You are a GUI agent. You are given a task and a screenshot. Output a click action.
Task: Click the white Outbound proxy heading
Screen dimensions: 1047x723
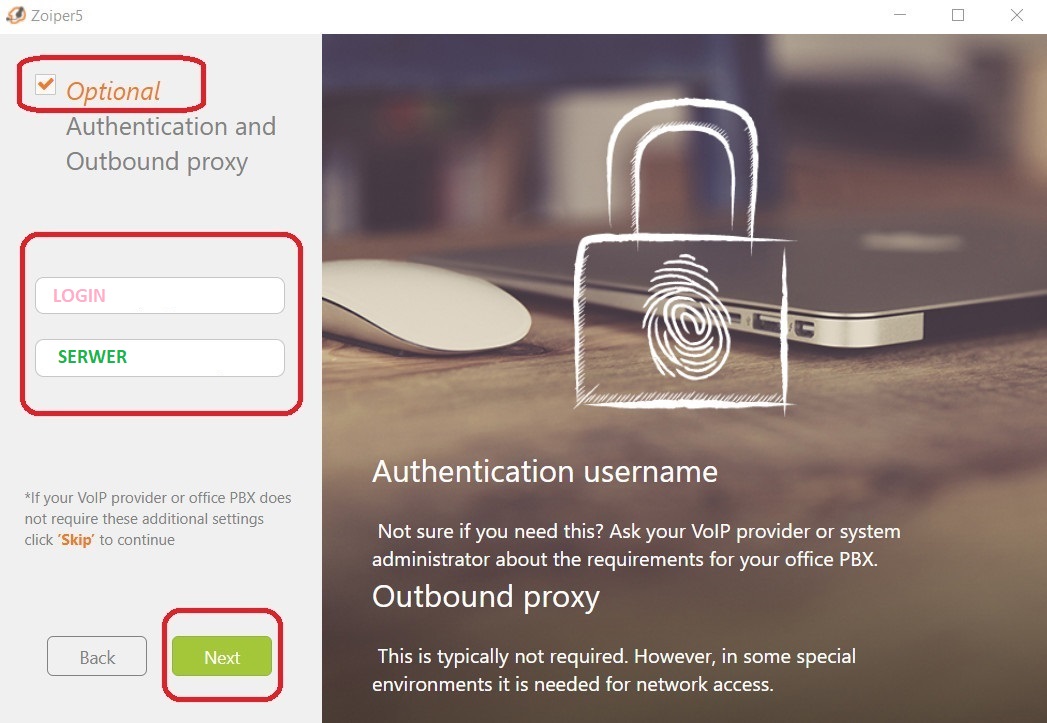[x=485, y=597]
